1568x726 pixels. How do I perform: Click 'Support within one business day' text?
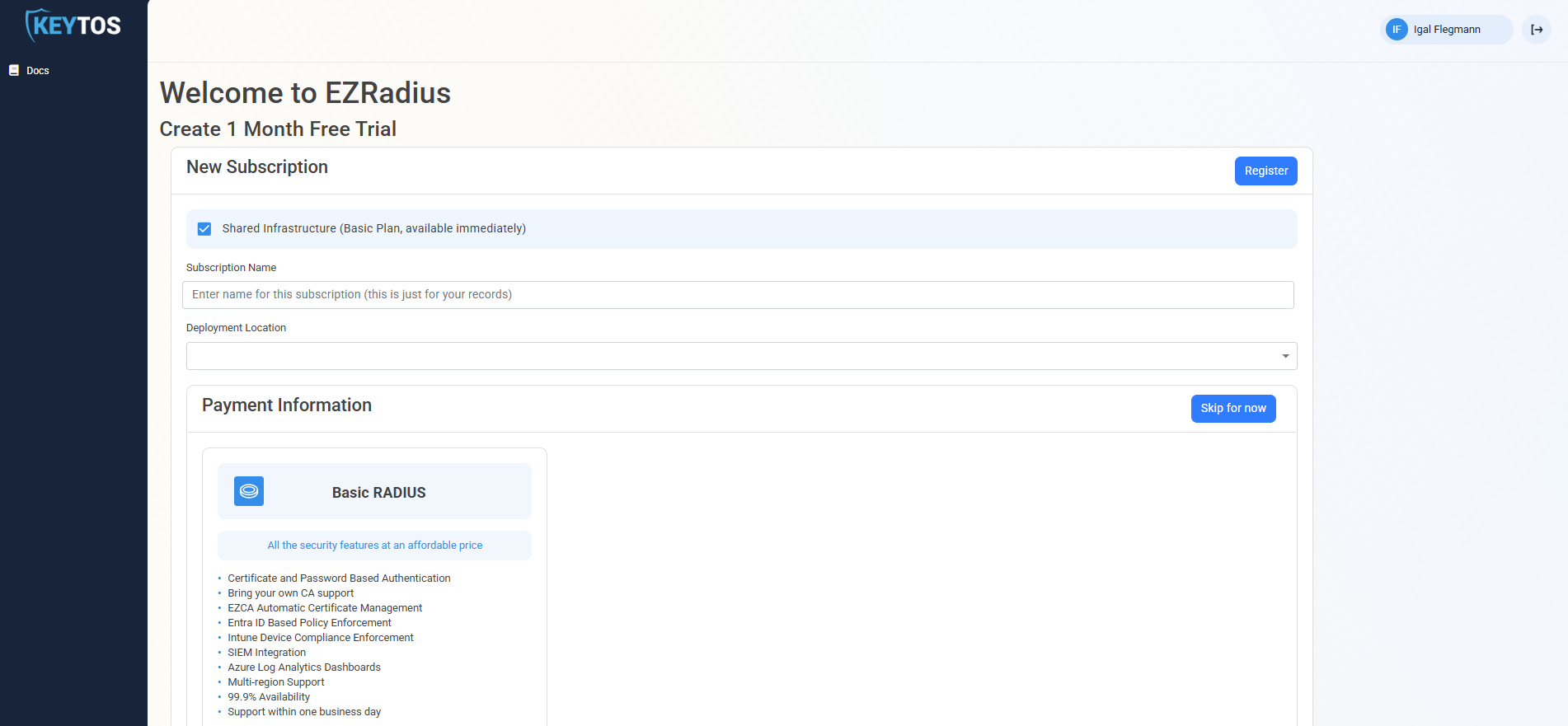(x=304, y=712)
